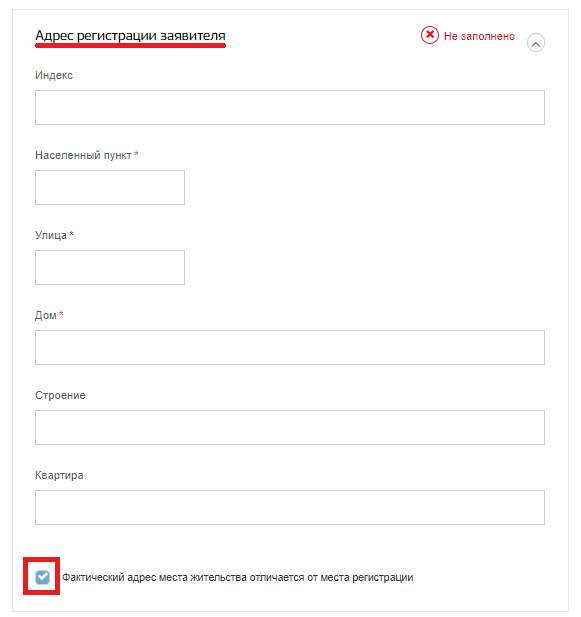This screenshot has height=617, width=581.
Task: Click the Дом field label
Action: click(46, 315)
